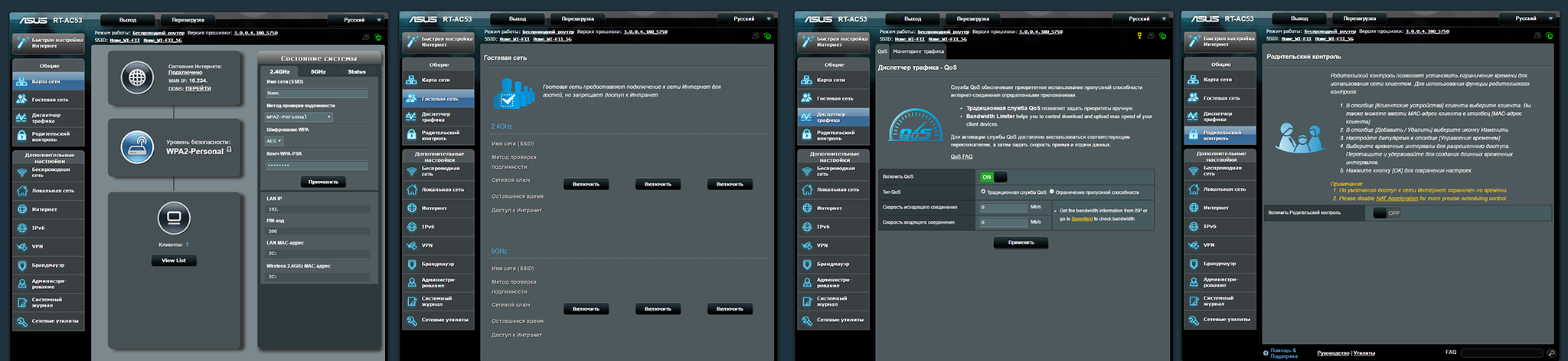Click green USB status icon in network map header
1568x361 pixels.
[378, 37]
